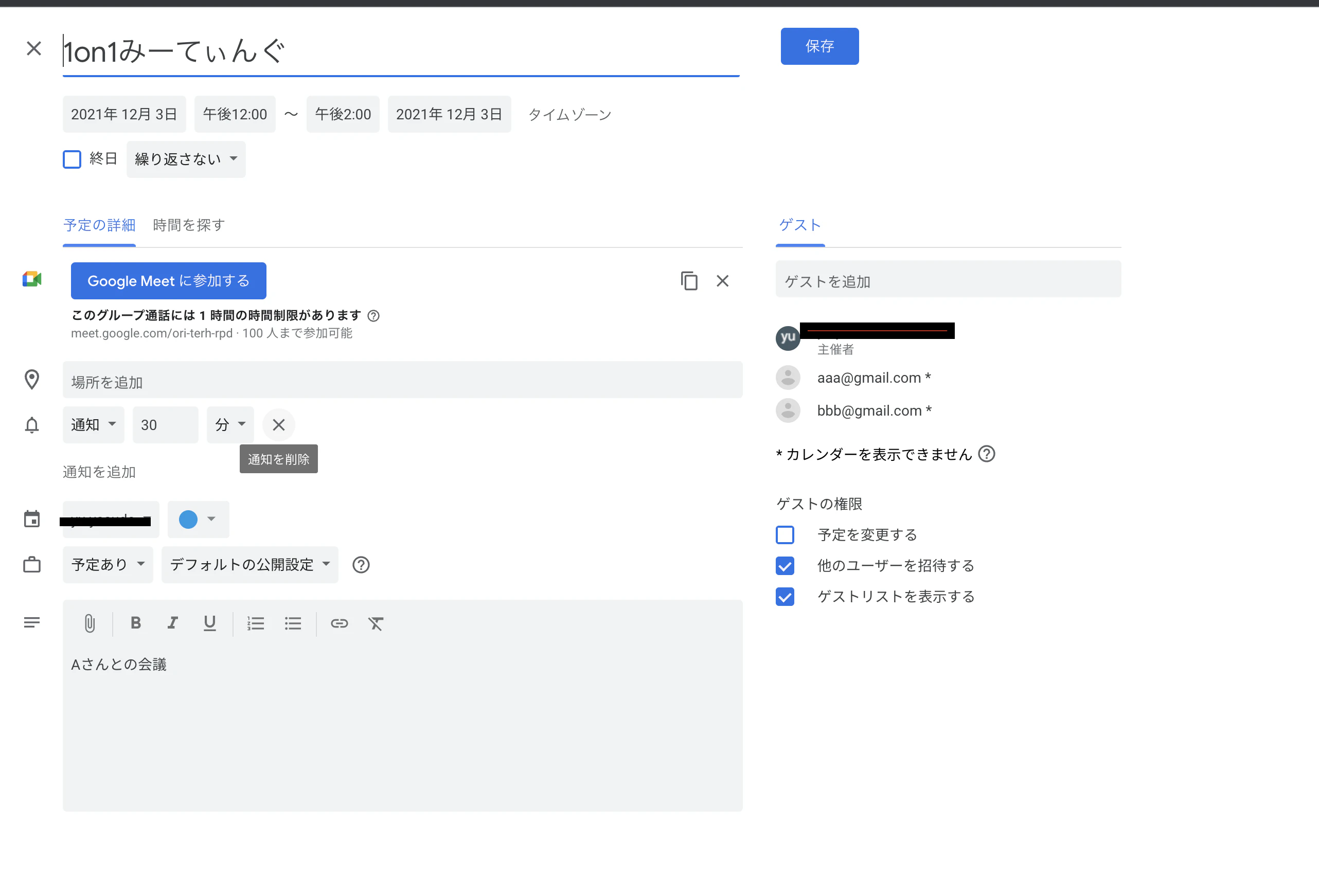Image resolution: width=1319 pixels, height=896 pixels.
Task: Open the end time 午後2:00
Action: [343, 114]
